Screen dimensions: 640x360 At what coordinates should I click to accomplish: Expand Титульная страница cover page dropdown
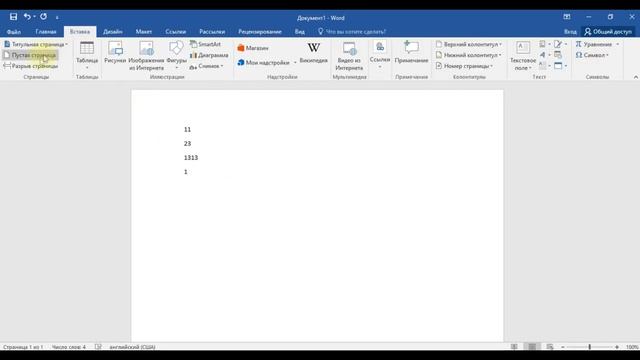36,44
